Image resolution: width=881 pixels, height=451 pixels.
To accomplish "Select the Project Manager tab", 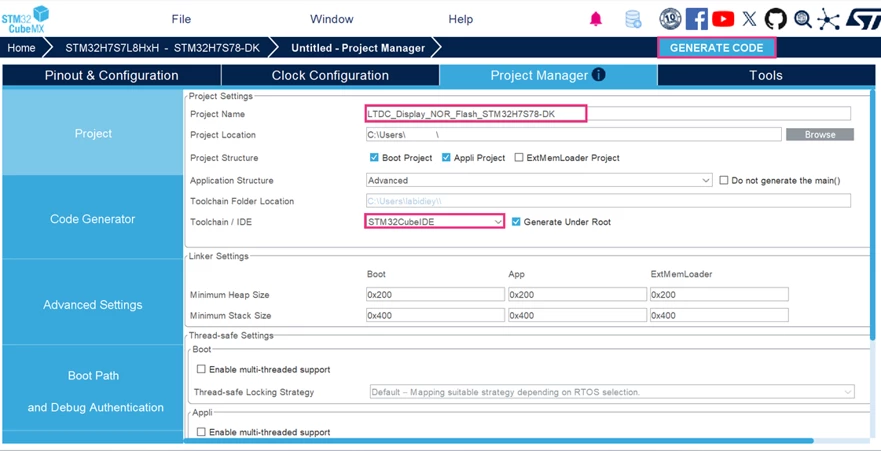I will pos(548,75).
